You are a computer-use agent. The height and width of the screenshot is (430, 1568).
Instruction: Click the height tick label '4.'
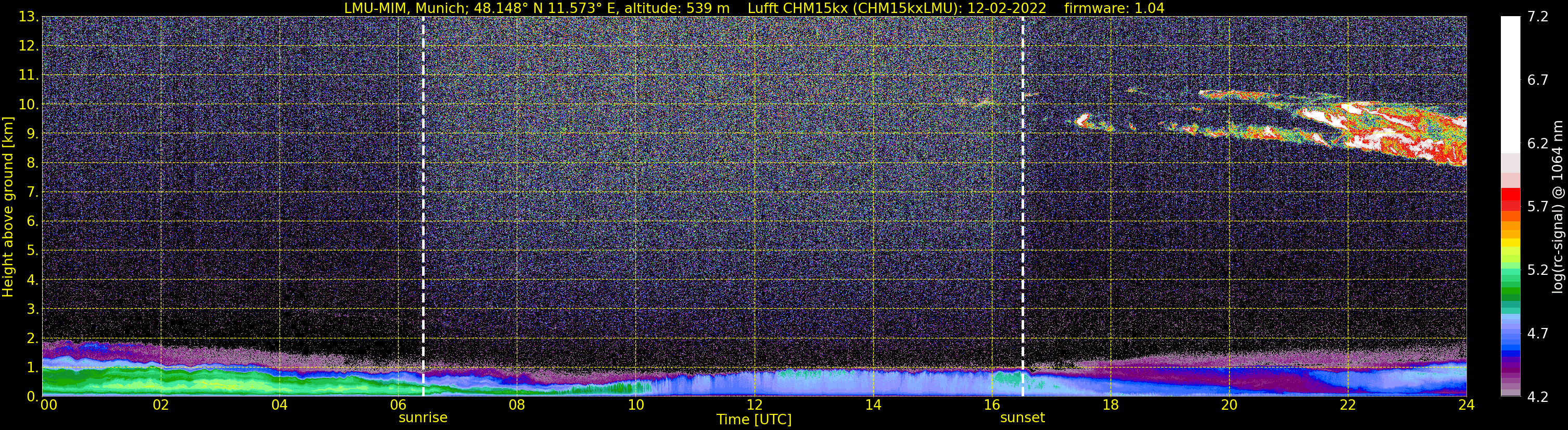click(x=32, y=280)
